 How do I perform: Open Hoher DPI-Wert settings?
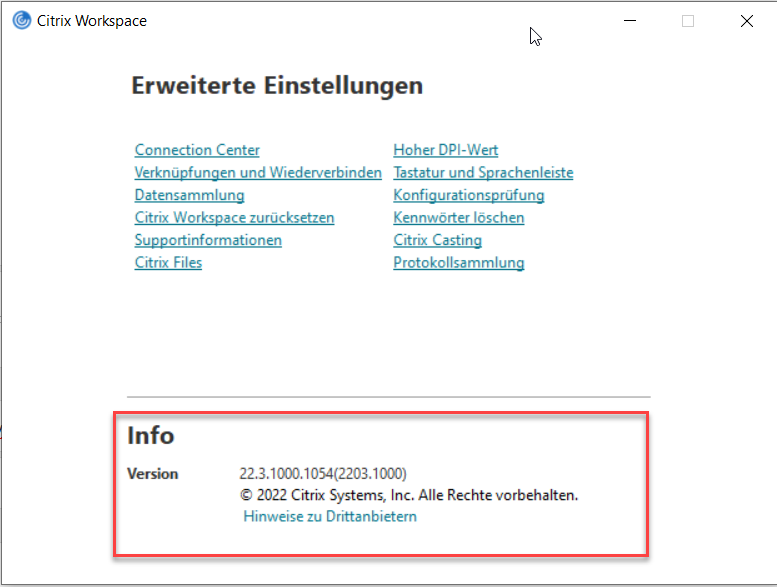tap(445, 150)
